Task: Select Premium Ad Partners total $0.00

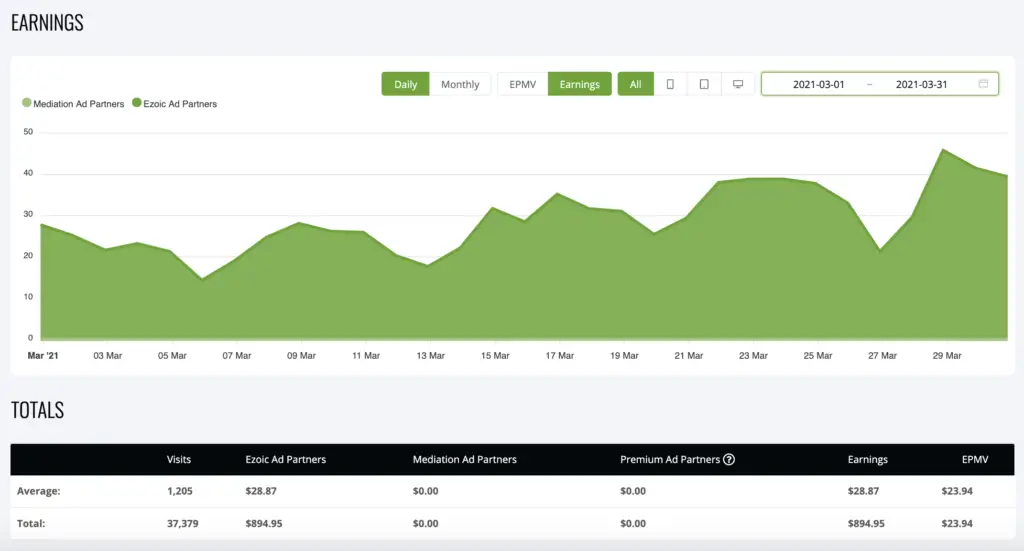Action: point(633,524)
